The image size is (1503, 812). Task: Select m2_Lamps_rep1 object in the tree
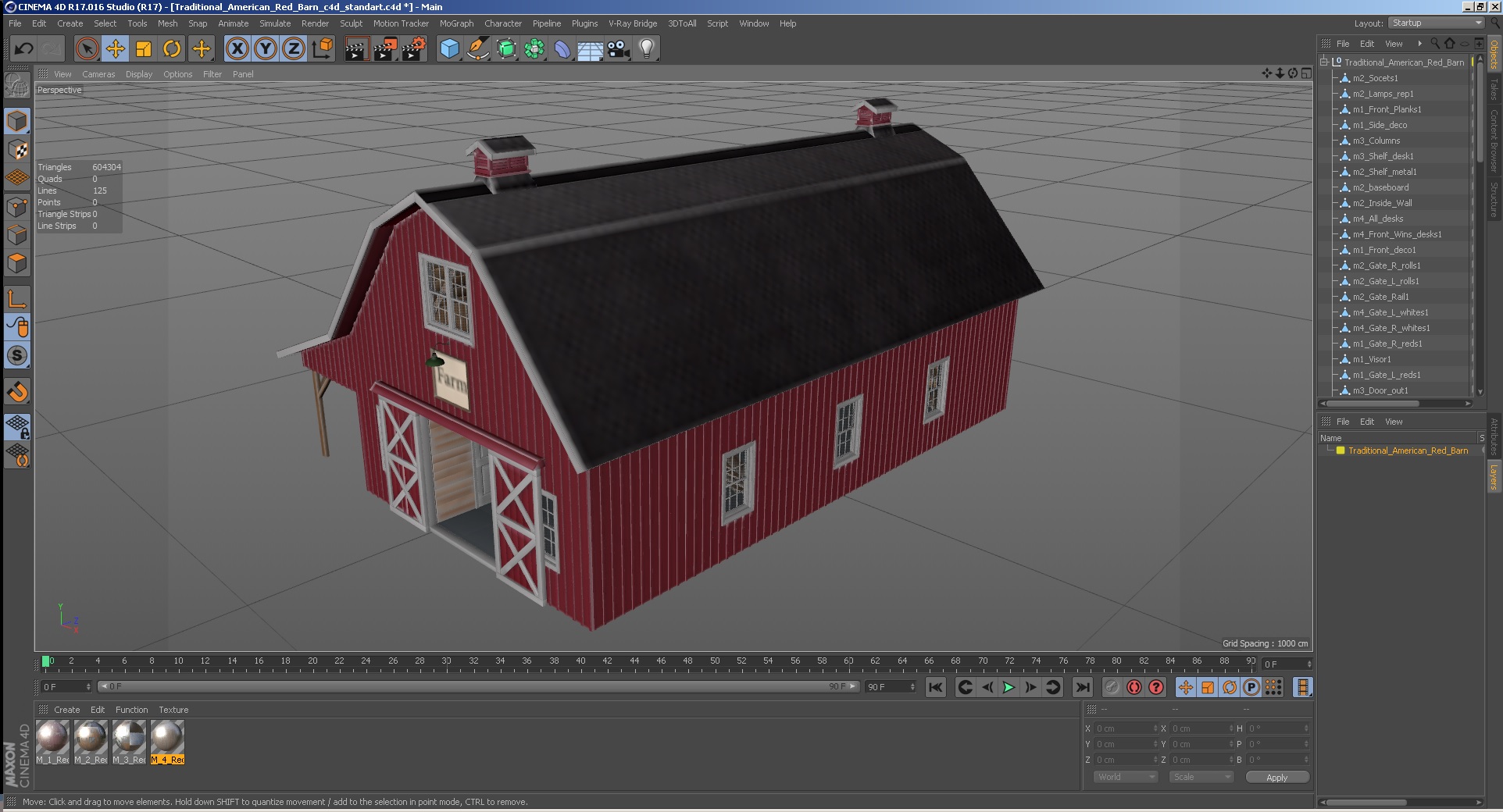(1383, 94)
